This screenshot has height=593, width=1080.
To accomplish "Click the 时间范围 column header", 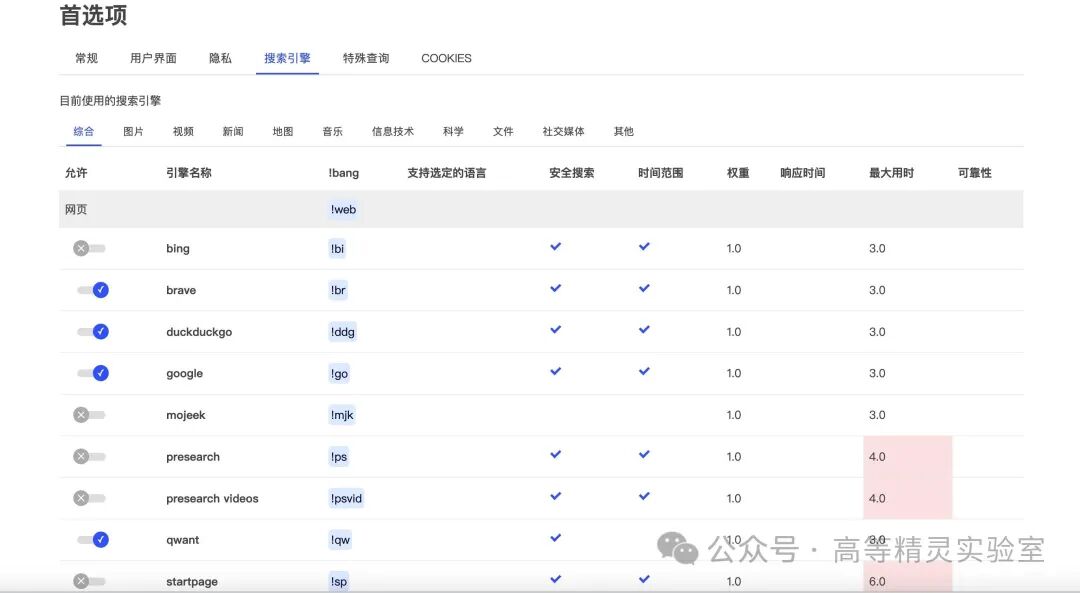I will pyautogui.click(x=661, y=173).
